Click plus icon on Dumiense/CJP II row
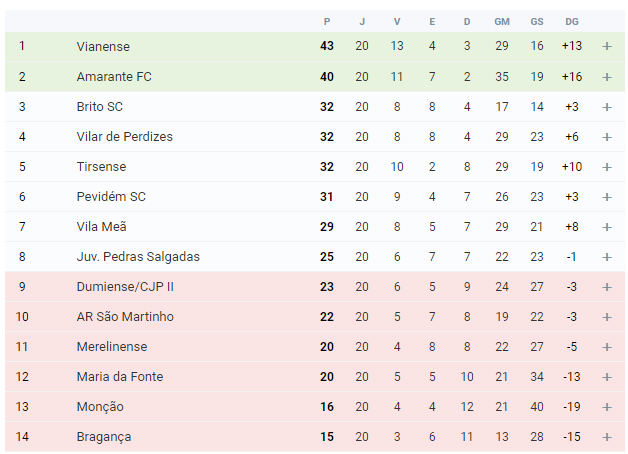The height and width of the screenshot is (454, 628). [x=607, y=287]
